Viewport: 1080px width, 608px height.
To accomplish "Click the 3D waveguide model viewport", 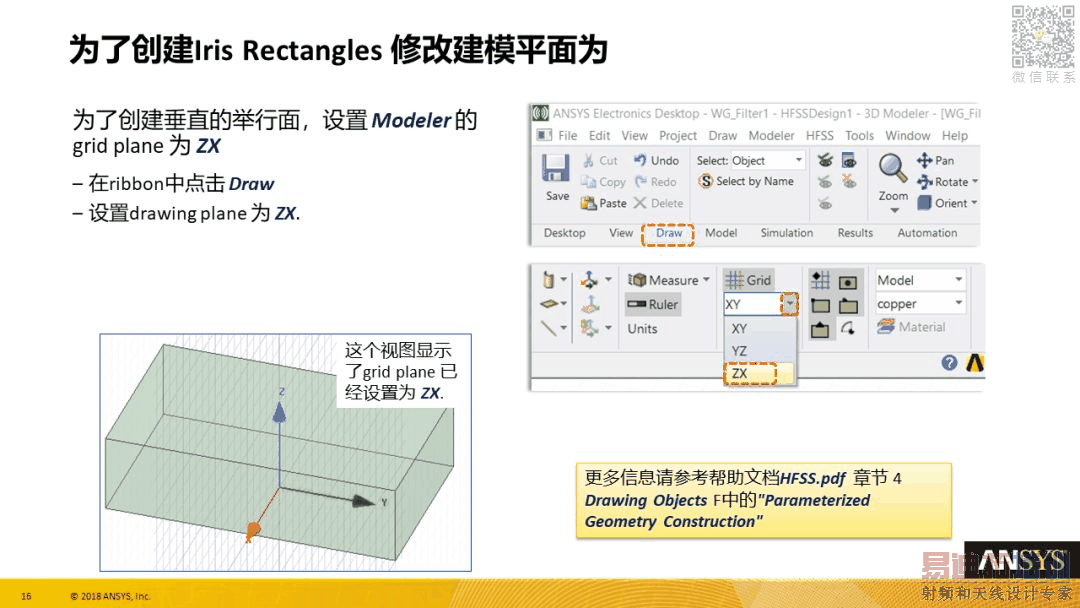I will point(285,452).
